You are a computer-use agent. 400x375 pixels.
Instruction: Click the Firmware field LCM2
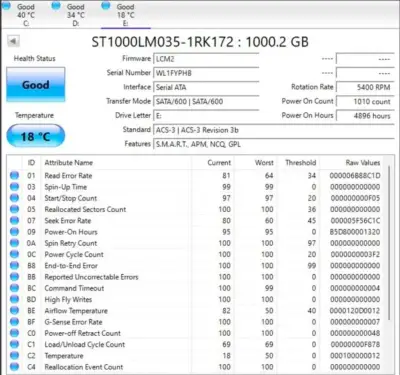click(x=206, y=59)
